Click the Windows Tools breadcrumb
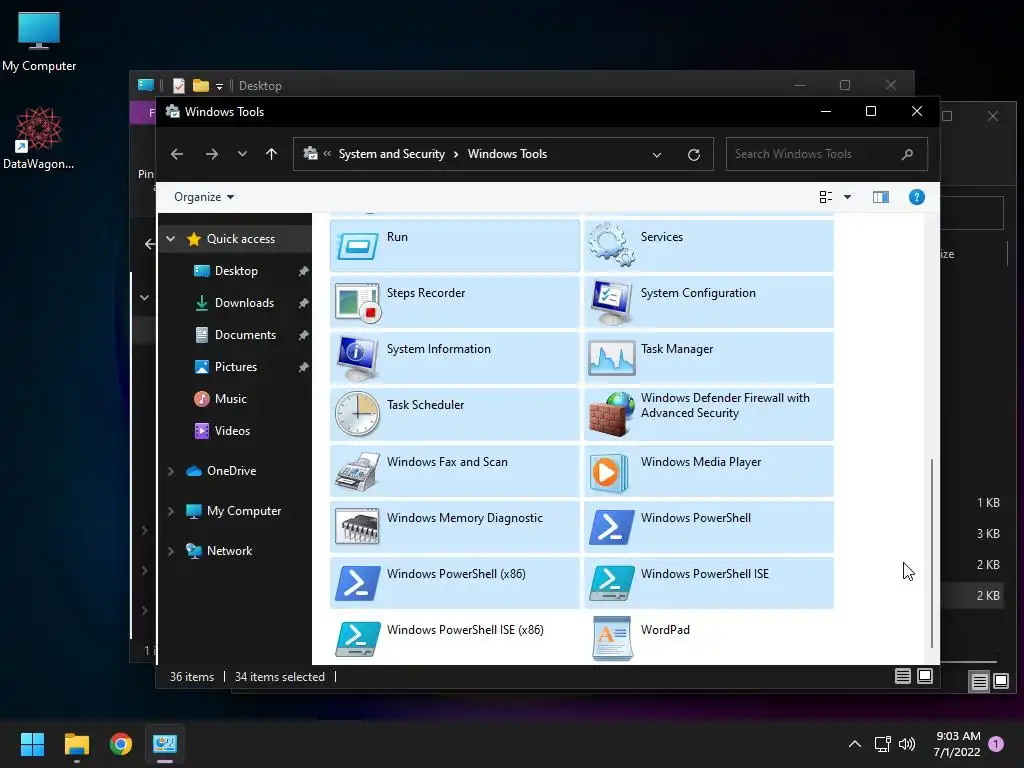Image resolution: width=1024 pixels, height=768 pixels. click(507, 154)
